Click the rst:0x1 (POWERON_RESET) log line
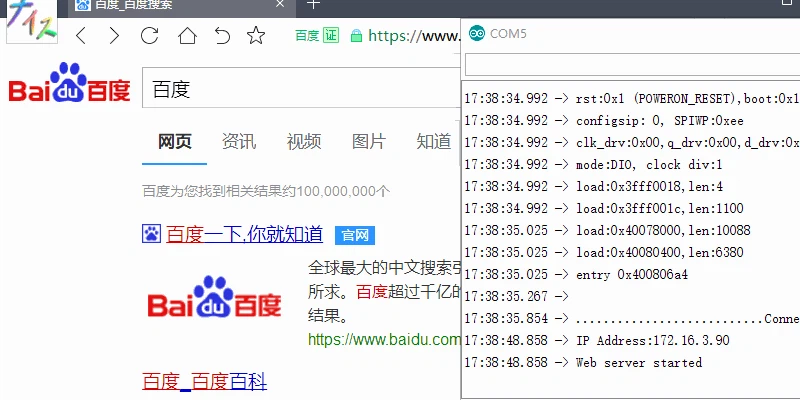800x400 pixels. pos(632,99)
